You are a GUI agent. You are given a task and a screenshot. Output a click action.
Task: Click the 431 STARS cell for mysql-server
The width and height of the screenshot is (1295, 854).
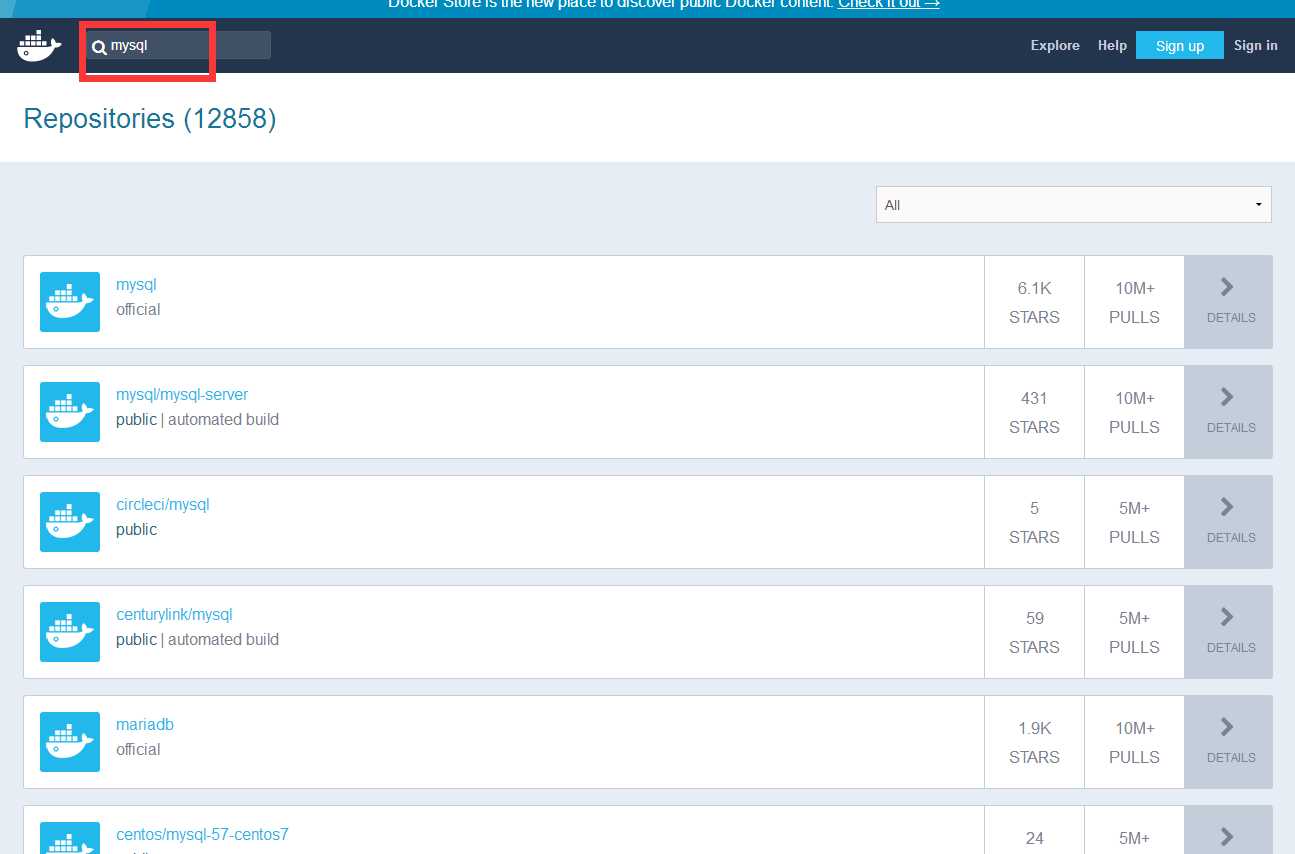click(x=1034, y=412)
